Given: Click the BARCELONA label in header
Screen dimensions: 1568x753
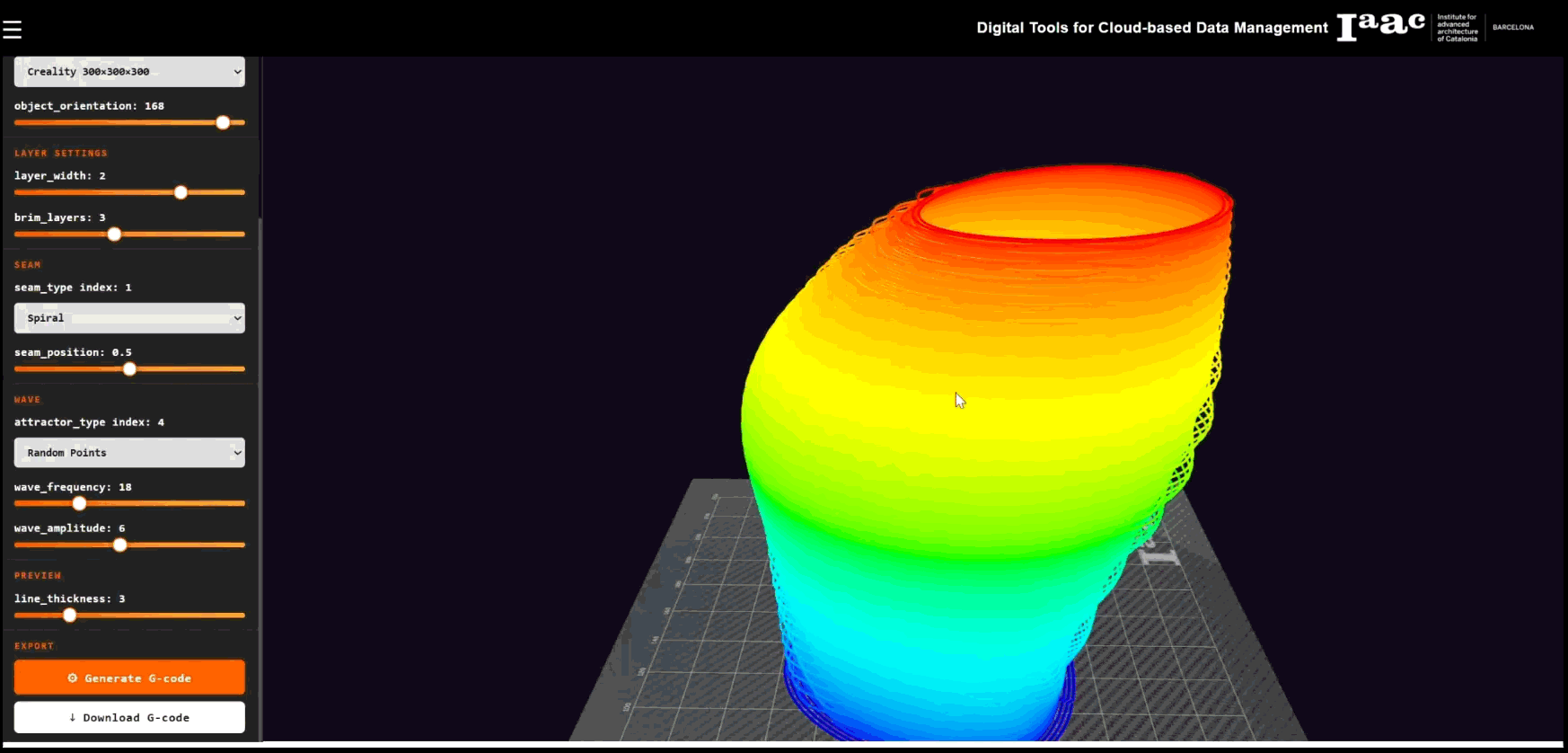Looking at the screenshot, I should point(1513,27).
